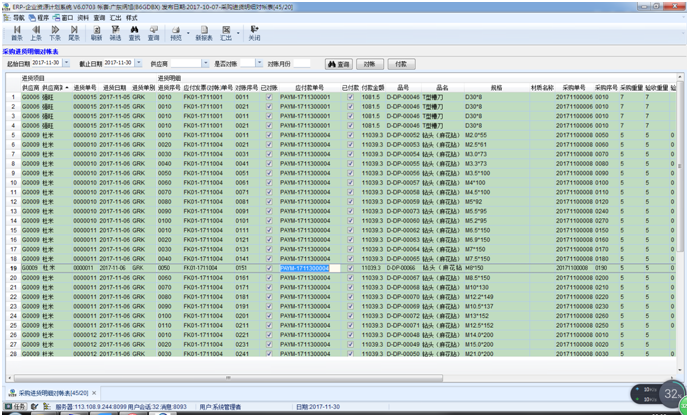This screenshot has width=689, height=417.
Task: Click the 对账月份 input field
Action: click(x=303, y=63)
